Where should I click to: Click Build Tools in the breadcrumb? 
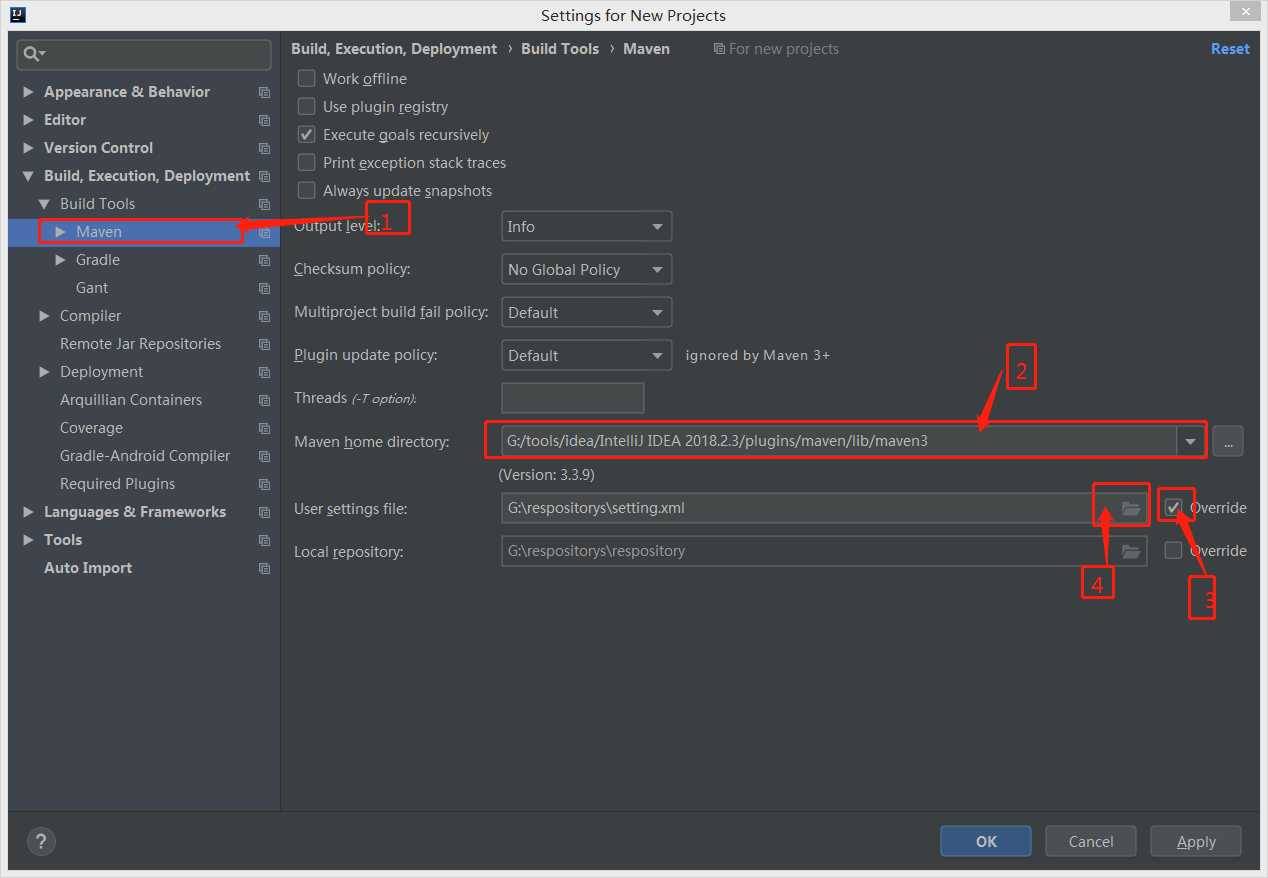point(560,49)
